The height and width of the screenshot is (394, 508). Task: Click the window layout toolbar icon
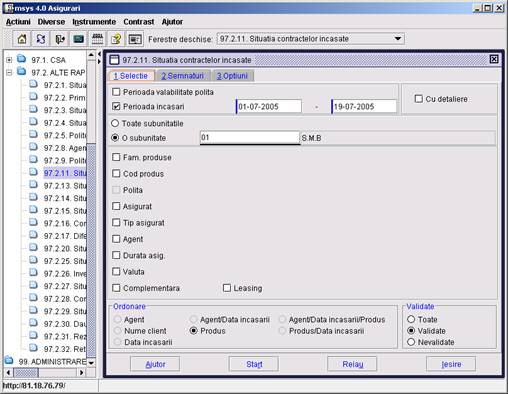[135, 39]
